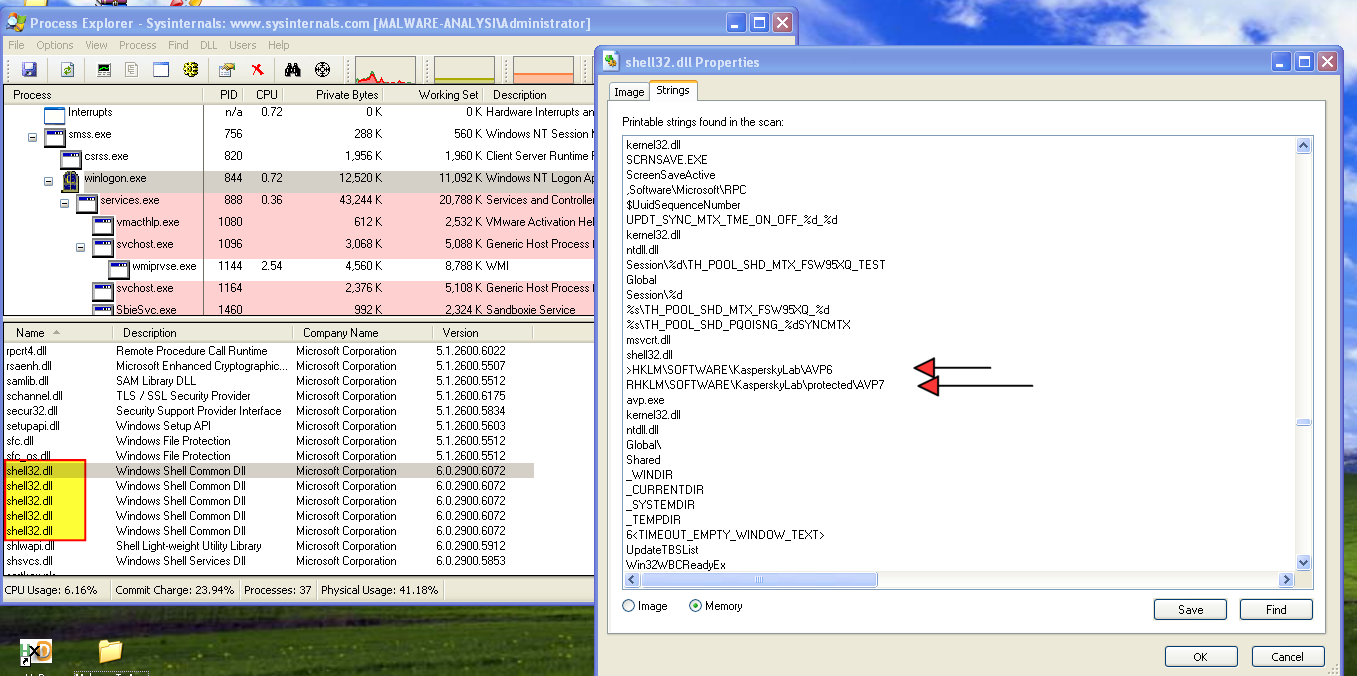Click the commit history toolbar graph
This screenshot has width=1357, height=676.
pyautogui.click(x=464, y=69)
